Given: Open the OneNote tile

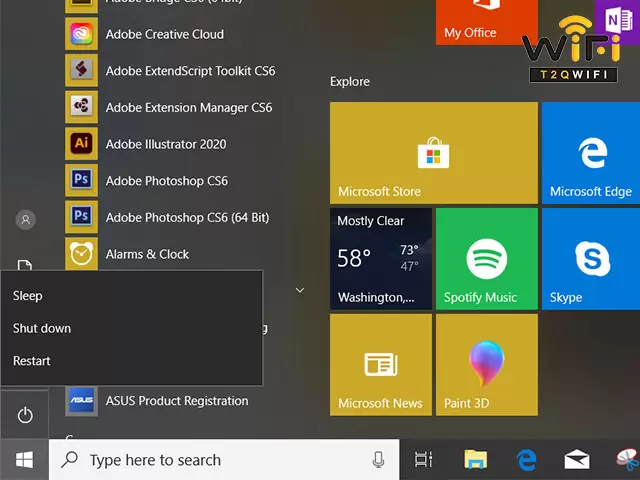Looking at the screenshot, I should point(617,22).
